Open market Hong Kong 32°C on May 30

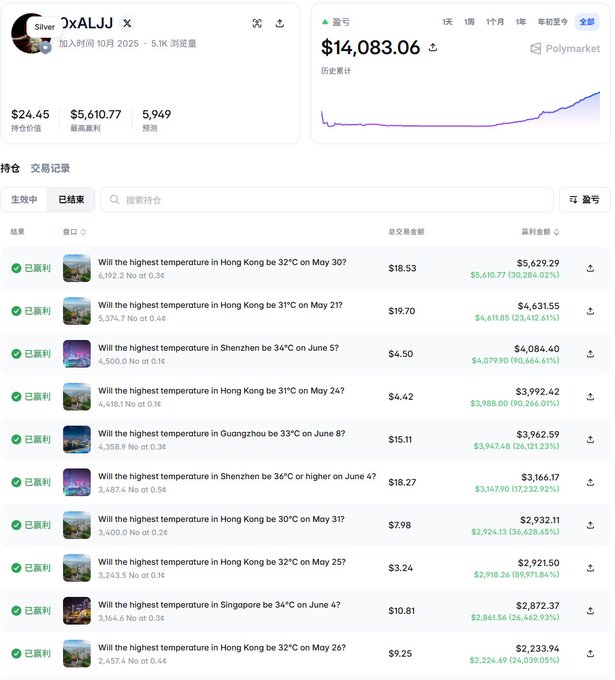(222, 262)
